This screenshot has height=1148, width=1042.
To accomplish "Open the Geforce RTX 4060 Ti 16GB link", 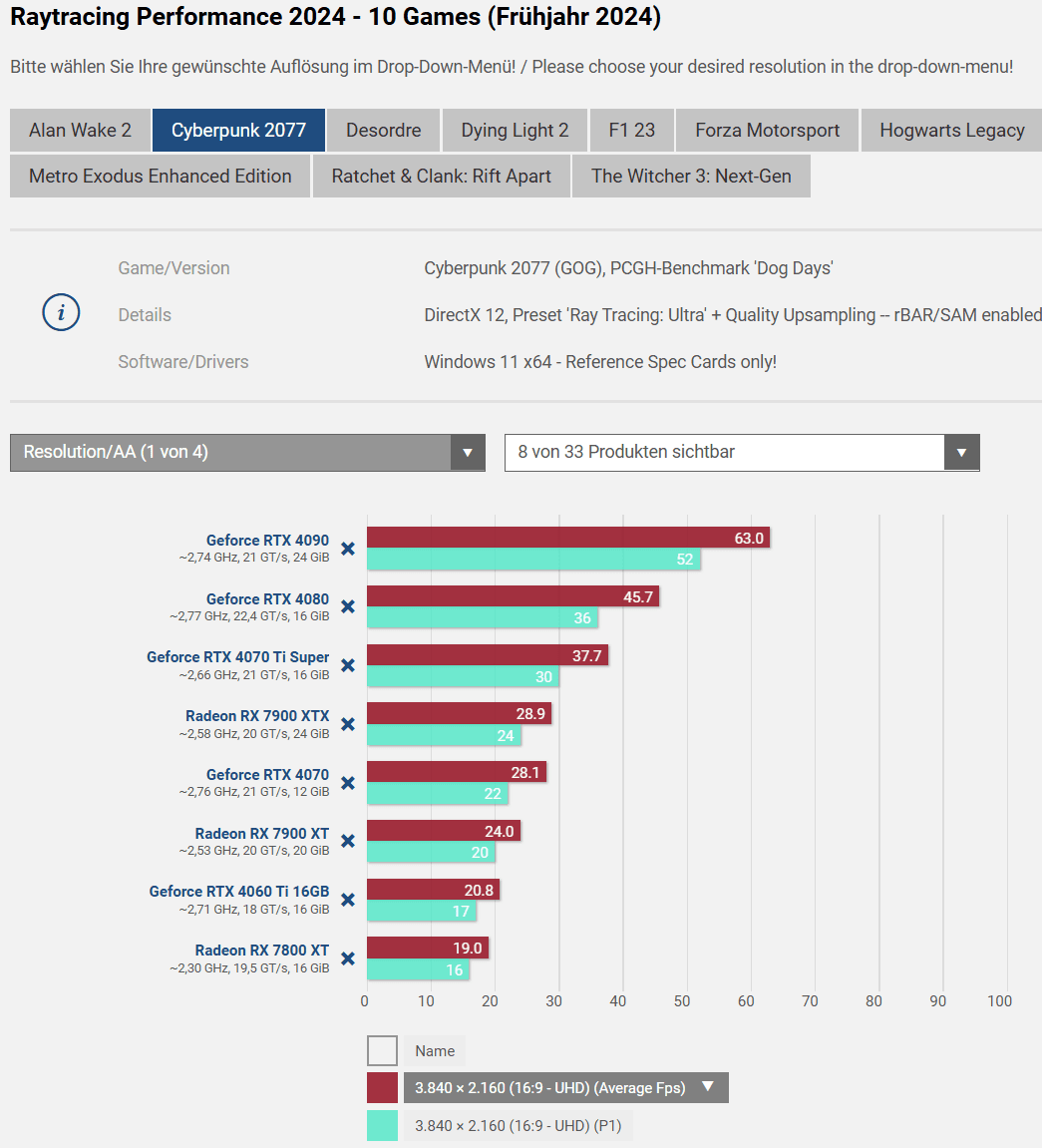I will [239, 891].
